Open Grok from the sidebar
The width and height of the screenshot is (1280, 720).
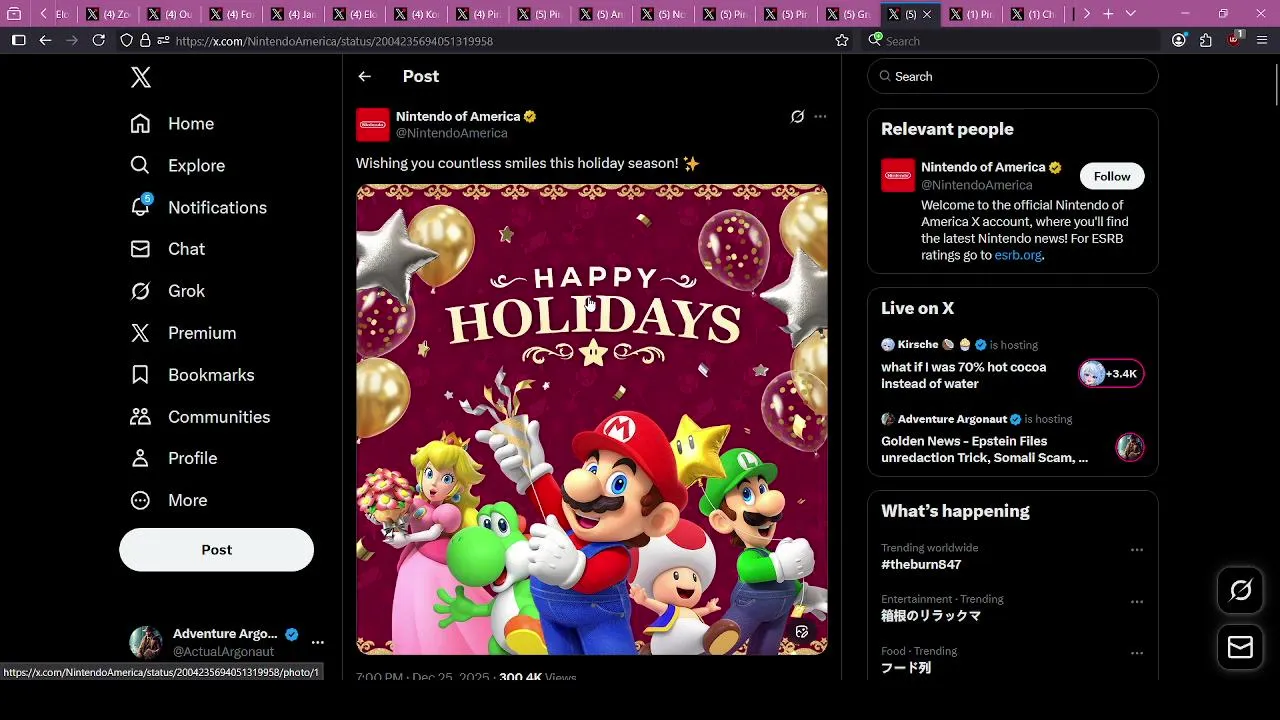pos(167,291)
